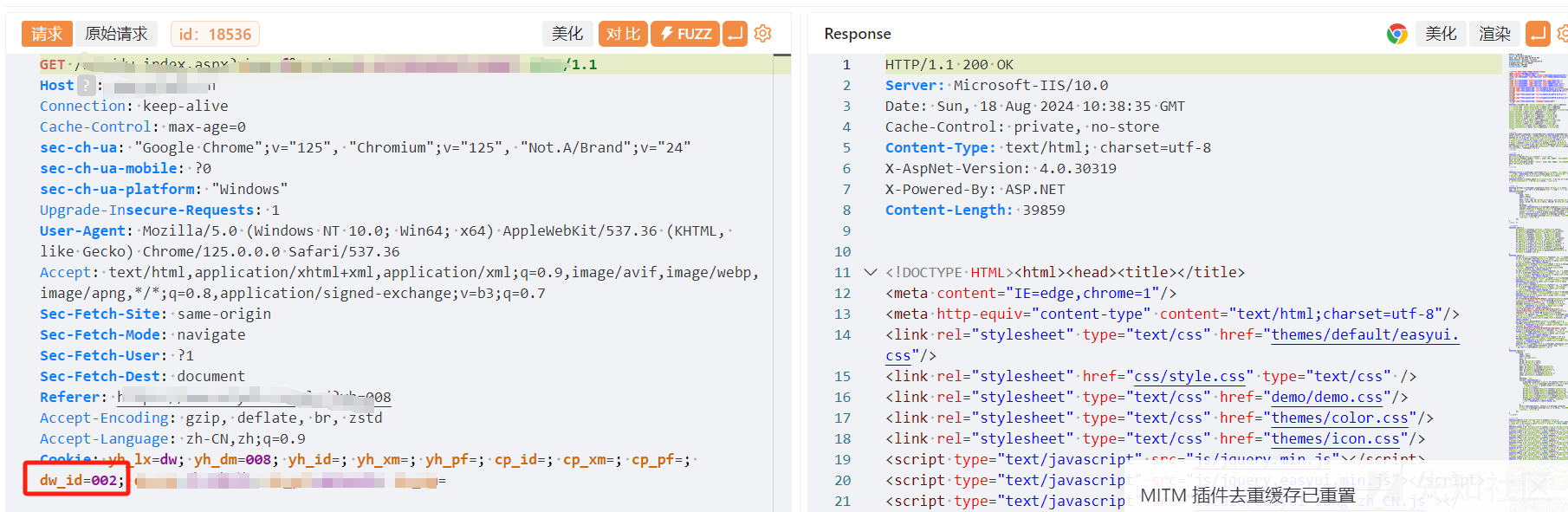
Task: Click the Accept-Language header line
Action: 172,438
